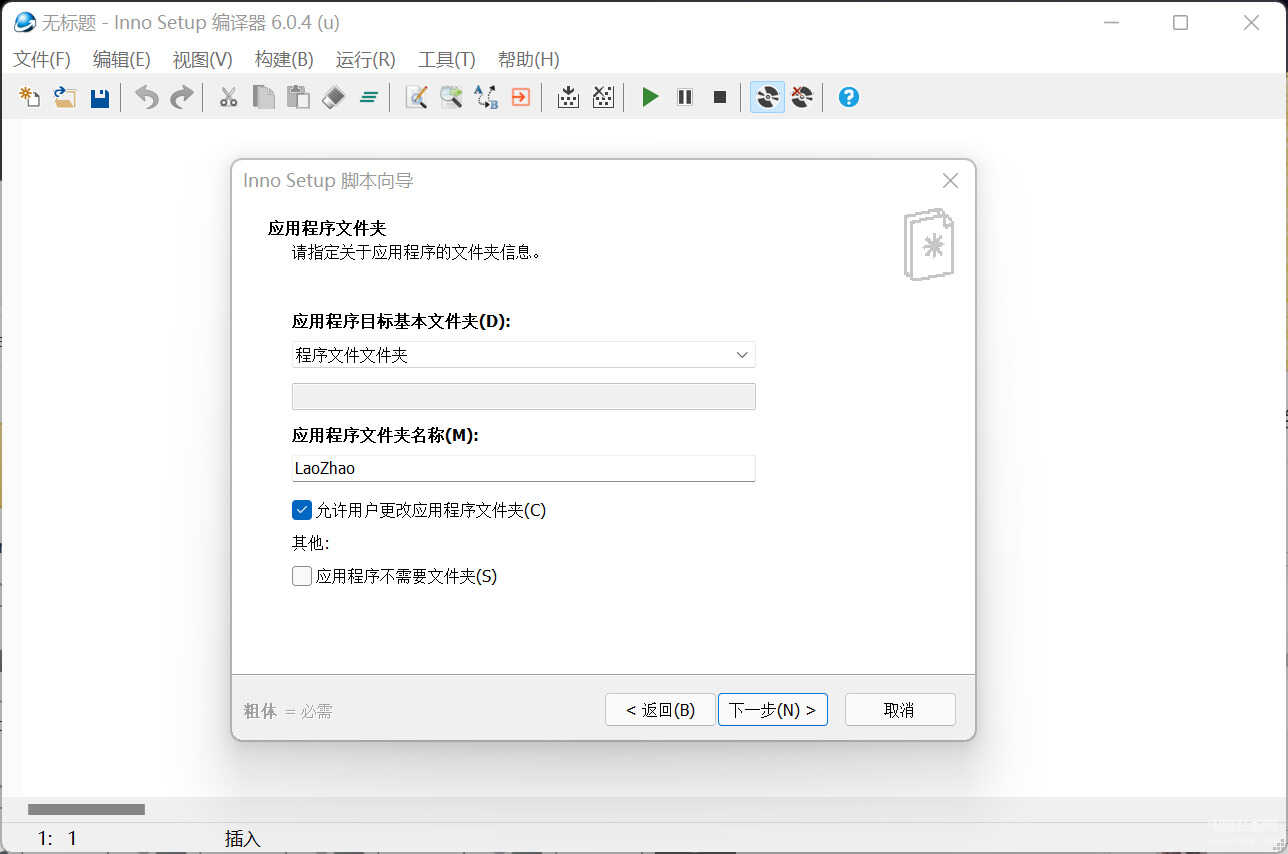This screenshot has width=1288, height=854.
Task: Click the 应用程序文件夹名称(M): label
Action: point(385,436)
